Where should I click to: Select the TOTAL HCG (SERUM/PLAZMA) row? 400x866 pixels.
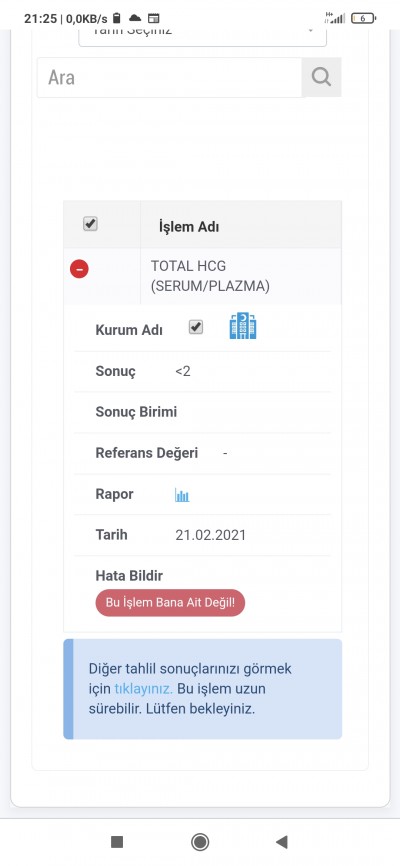202,276
